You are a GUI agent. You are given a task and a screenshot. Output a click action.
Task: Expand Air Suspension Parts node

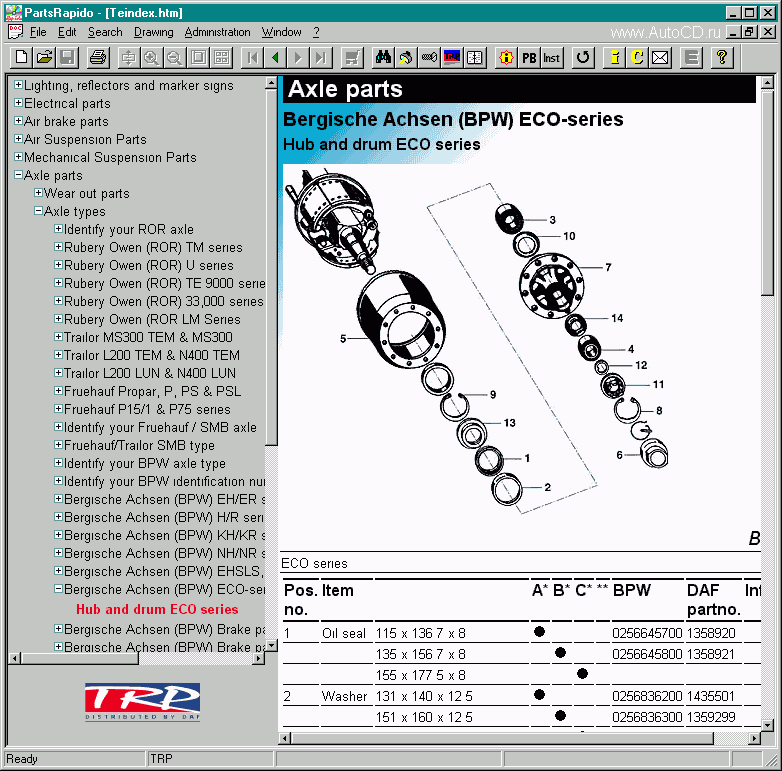coord(18,139)
